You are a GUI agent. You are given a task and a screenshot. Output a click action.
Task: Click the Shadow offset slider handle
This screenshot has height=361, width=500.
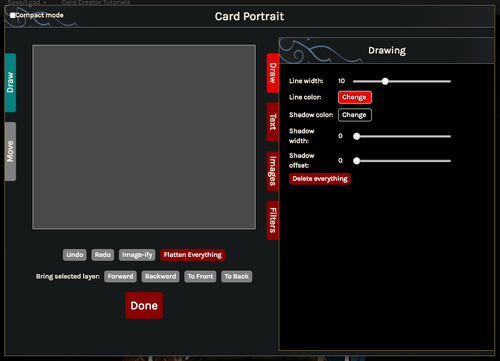(357, 161)
